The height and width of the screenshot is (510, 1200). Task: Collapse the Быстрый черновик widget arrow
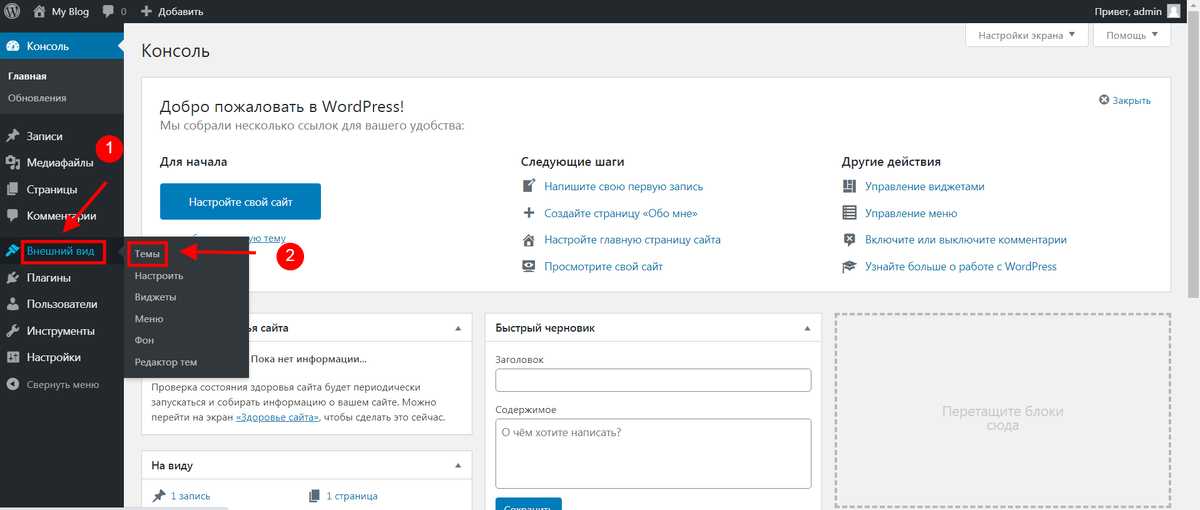click(807, 328)
